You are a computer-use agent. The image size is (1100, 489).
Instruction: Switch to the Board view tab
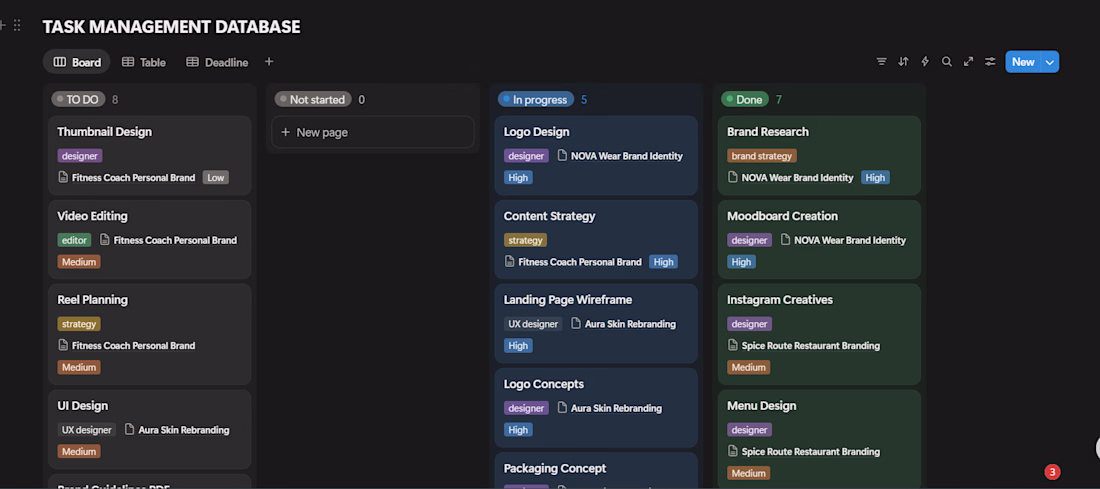(x=76, y=62)
